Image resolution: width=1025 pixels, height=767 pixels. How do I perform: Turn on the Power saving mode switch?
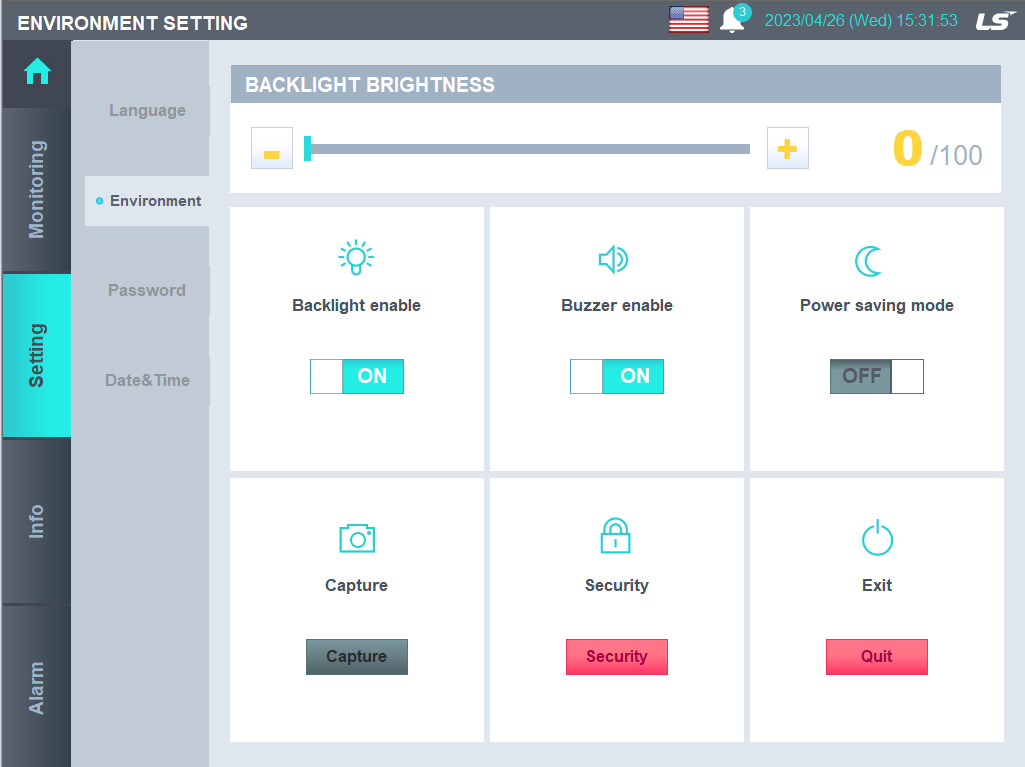click(877, 377)
